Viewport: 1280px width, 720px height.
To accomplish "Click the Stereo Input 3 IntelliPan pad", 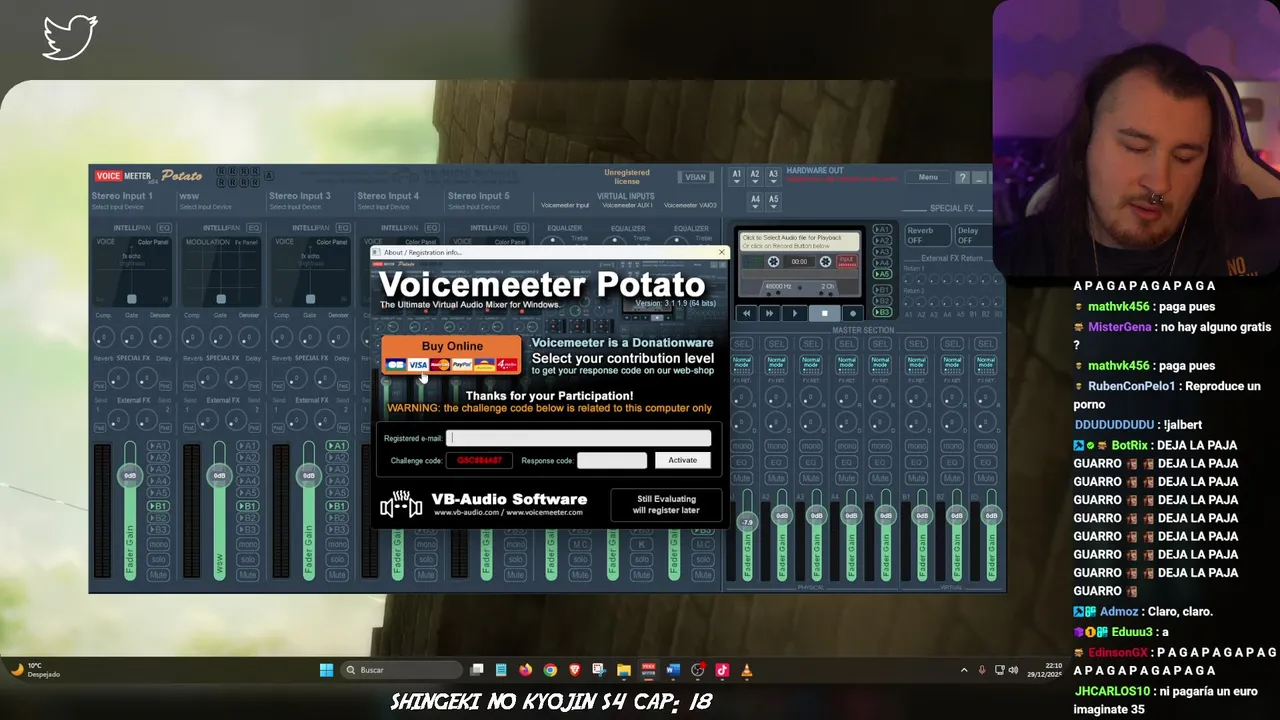I will click(x=310, y=271).
